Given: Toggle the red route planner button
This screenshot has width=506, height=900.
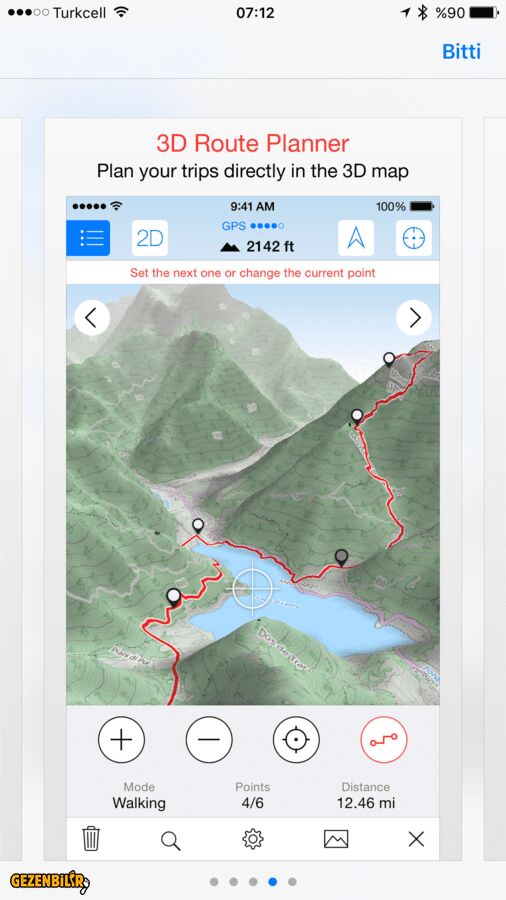Looking at the screenshot, I should tap(384, 740).
